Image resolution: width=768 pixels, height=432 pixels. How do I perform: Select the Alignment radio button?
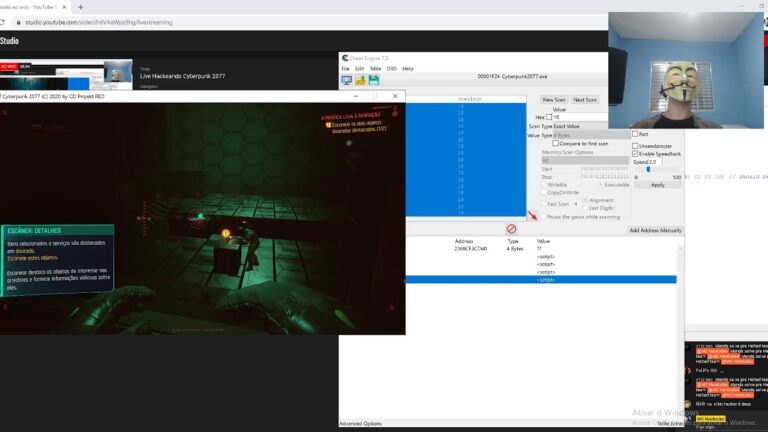586,200
